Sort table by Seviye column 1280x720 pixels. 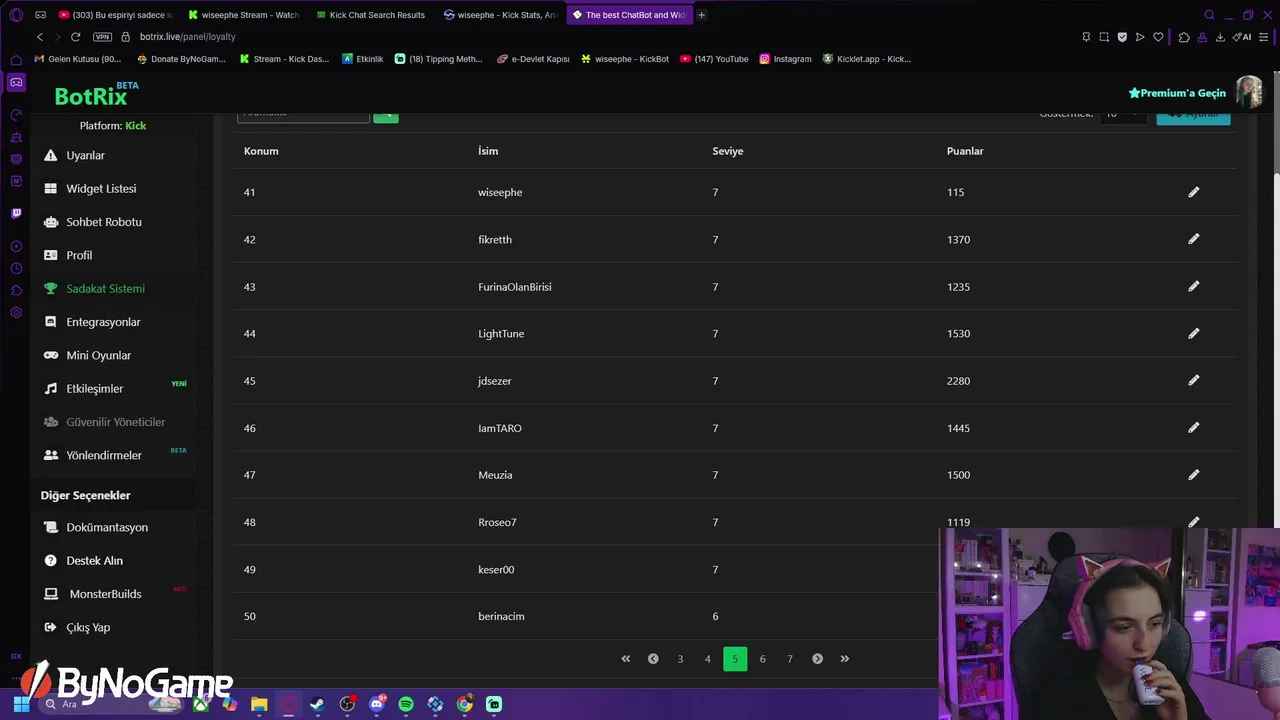pos(727,151)
